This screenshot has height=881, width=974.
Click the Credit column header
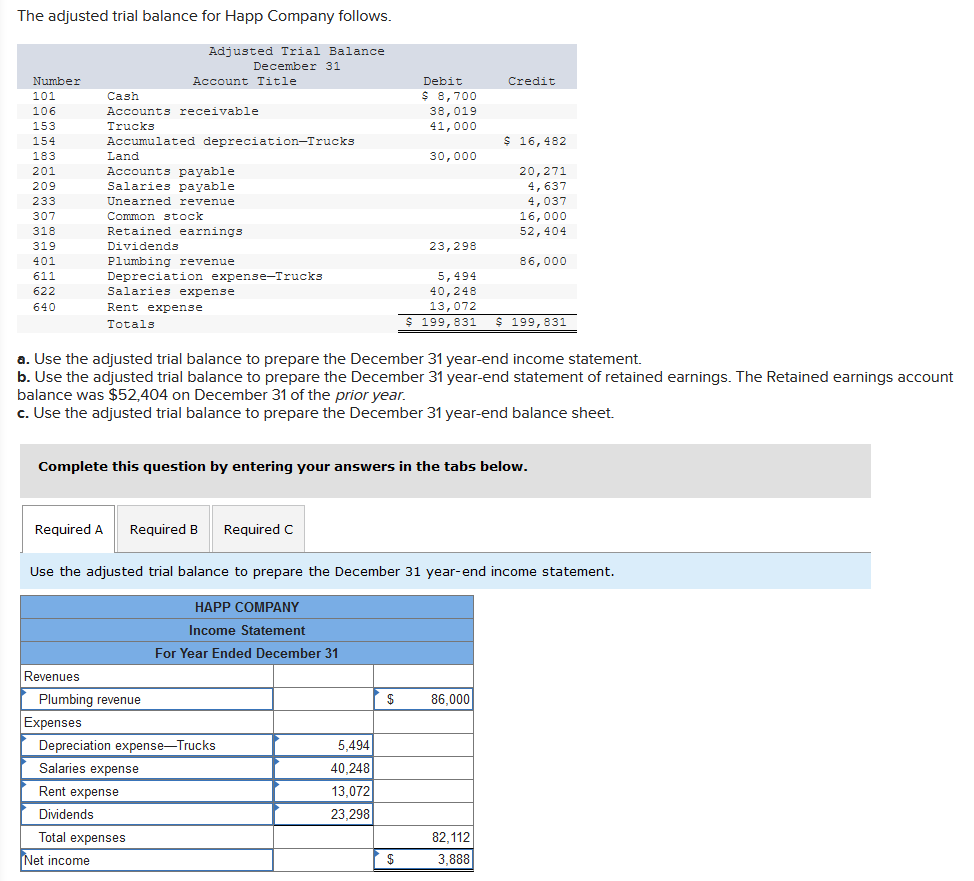[532, 81]
